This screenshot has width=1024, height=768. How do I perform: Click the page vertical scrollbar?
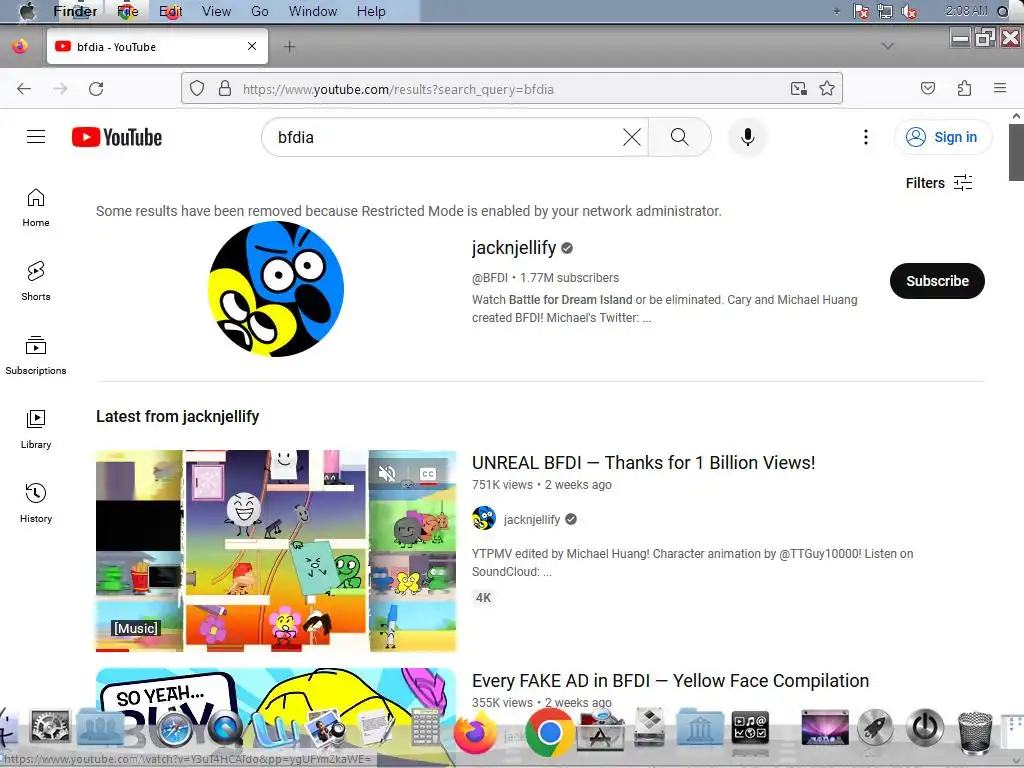tap(1016, 152)
